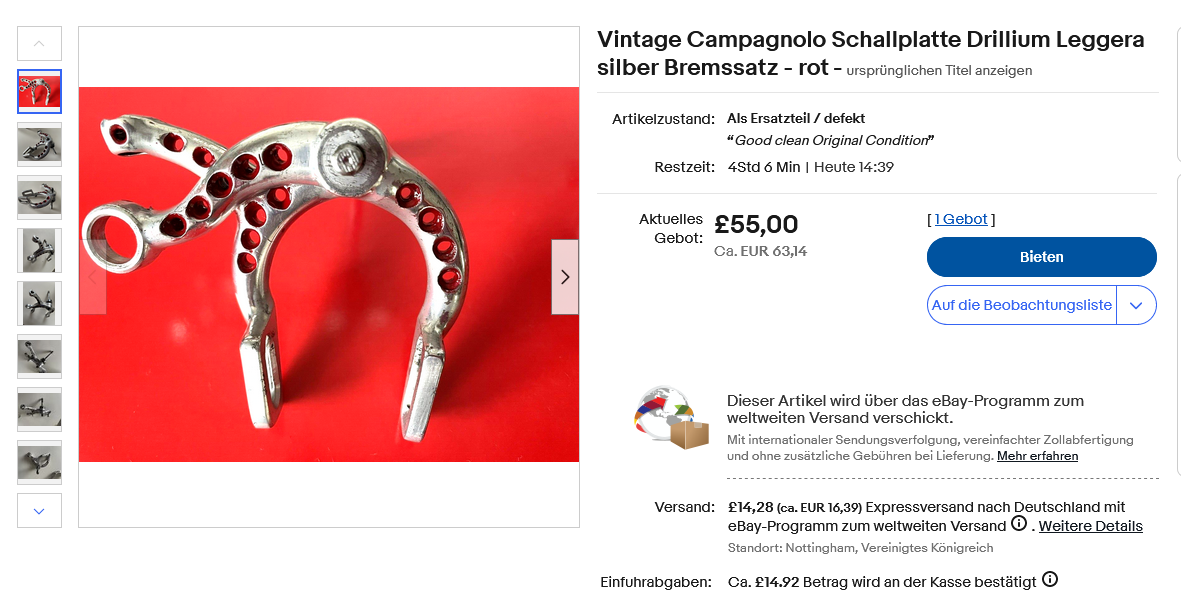Screen dimensions: 1181x598
Task: Click the main brake caliper product image
Action: 328,275
